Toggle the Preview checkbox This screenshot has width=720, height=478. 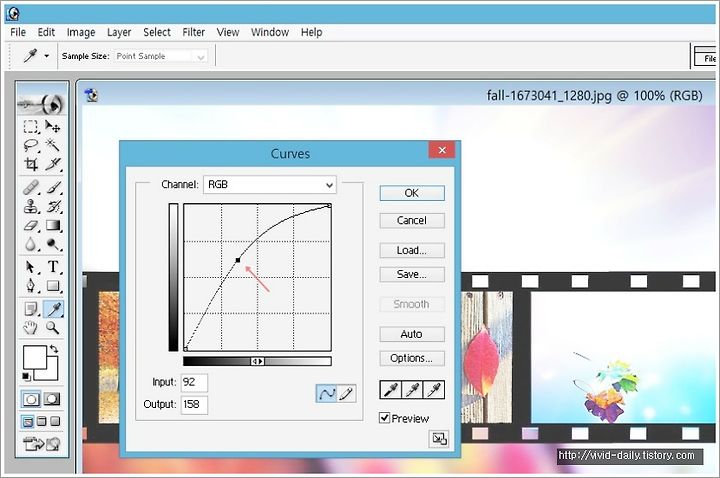click(385, 418)
